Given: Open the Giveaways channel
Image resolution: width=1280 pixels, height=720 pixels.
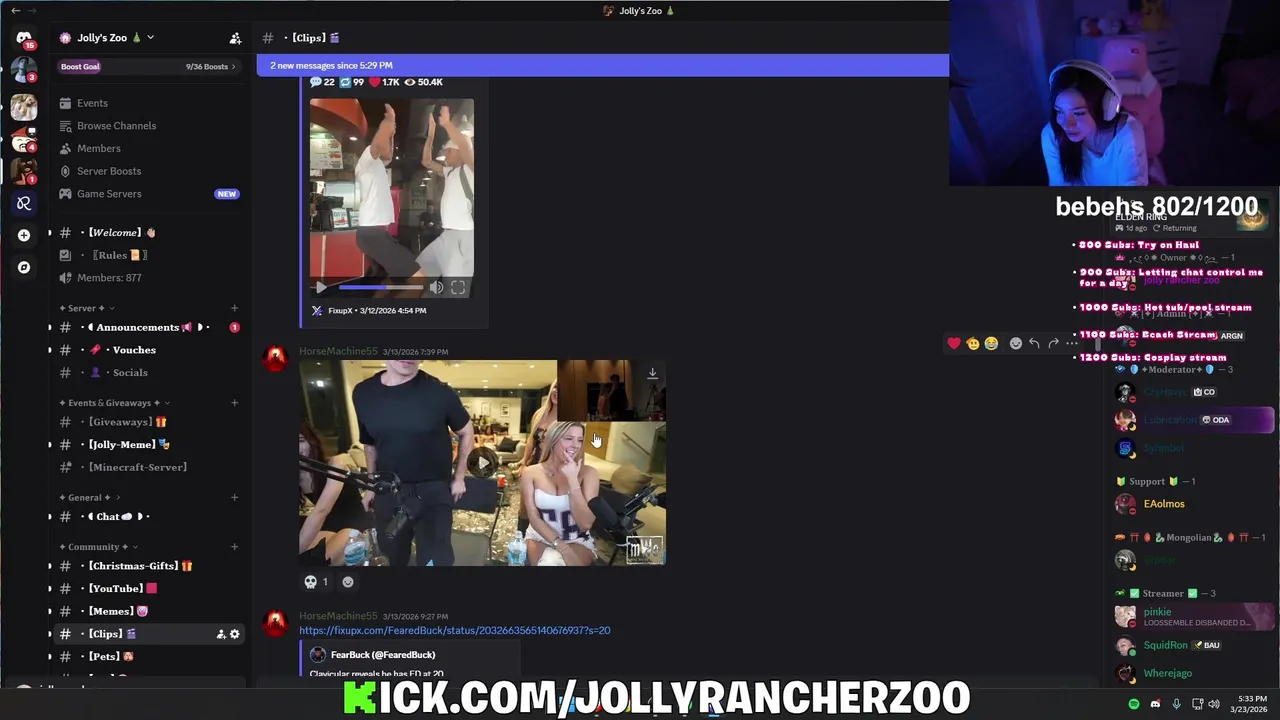Looking at the screenshot, I should [x=148, y=422].
